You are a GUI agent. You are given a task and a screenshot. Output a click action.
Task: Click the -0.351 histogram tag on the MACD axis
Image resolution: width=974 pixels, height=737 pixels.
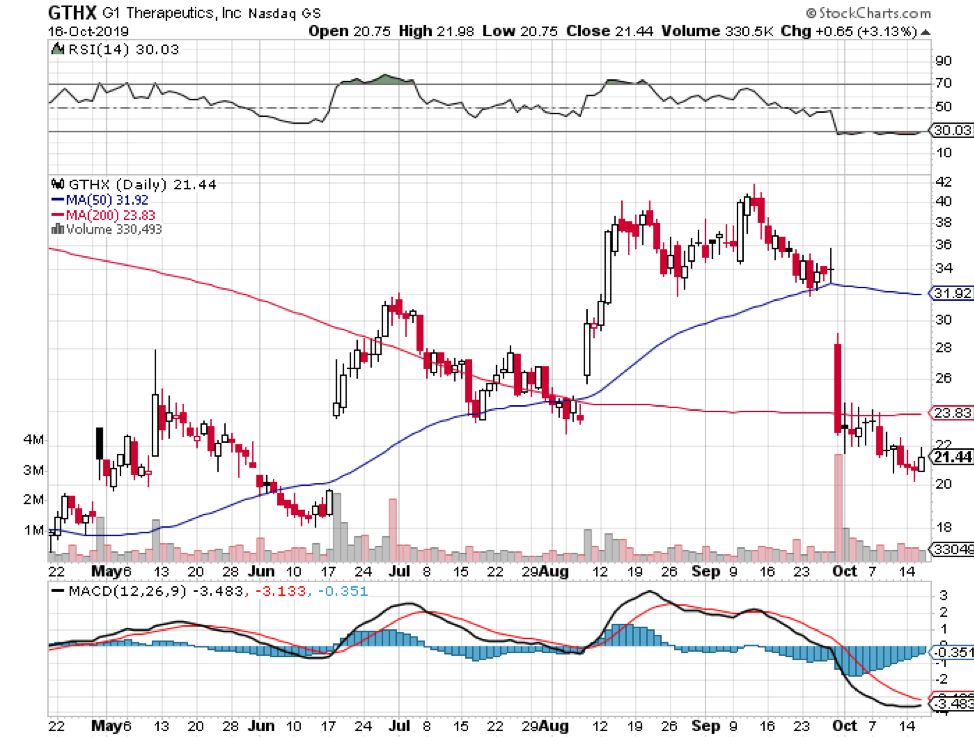pyautogui.click(x=951, y=652)
